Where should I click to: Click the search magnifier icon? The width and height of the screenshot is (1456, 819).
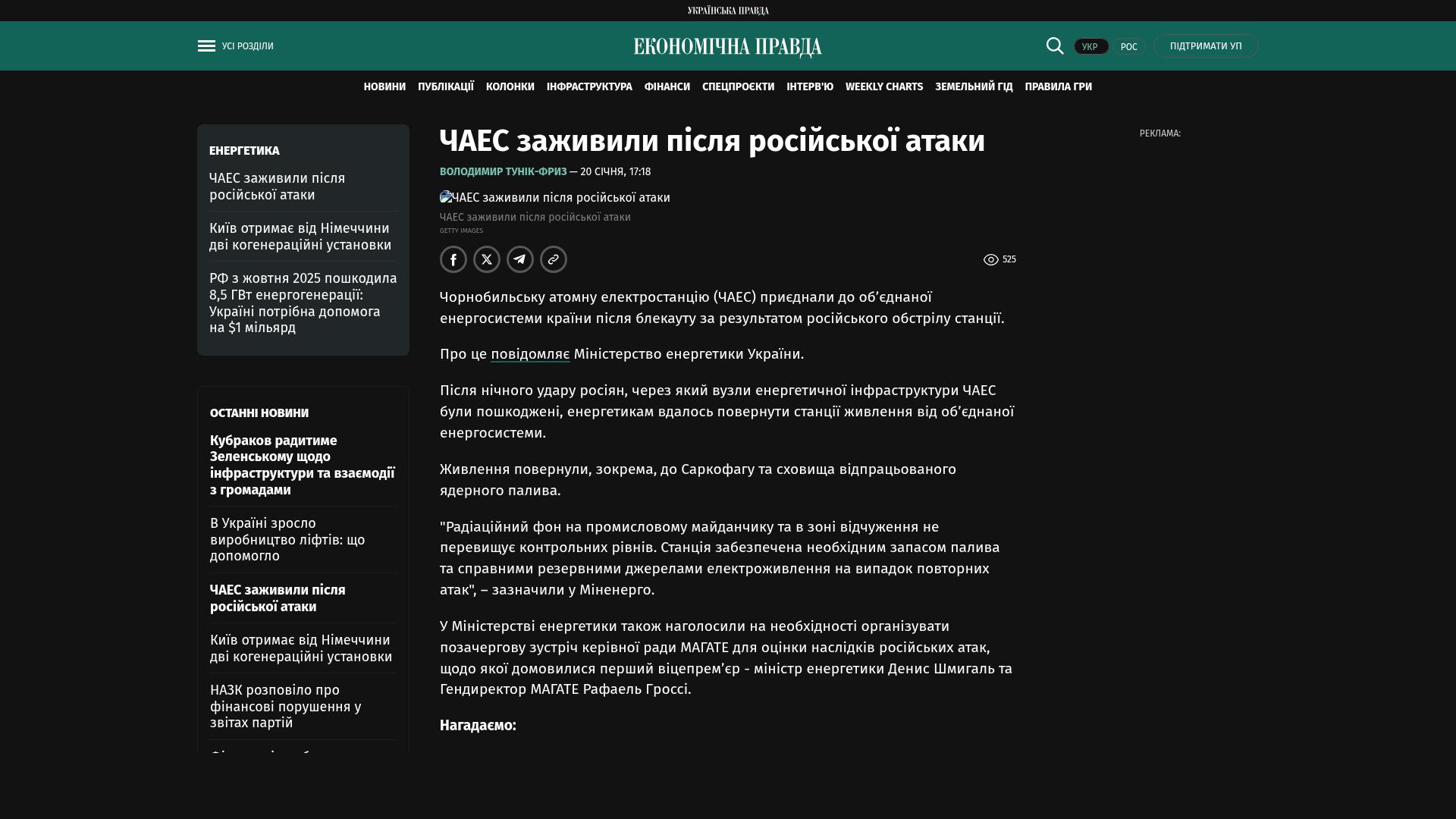point(1055,45)
